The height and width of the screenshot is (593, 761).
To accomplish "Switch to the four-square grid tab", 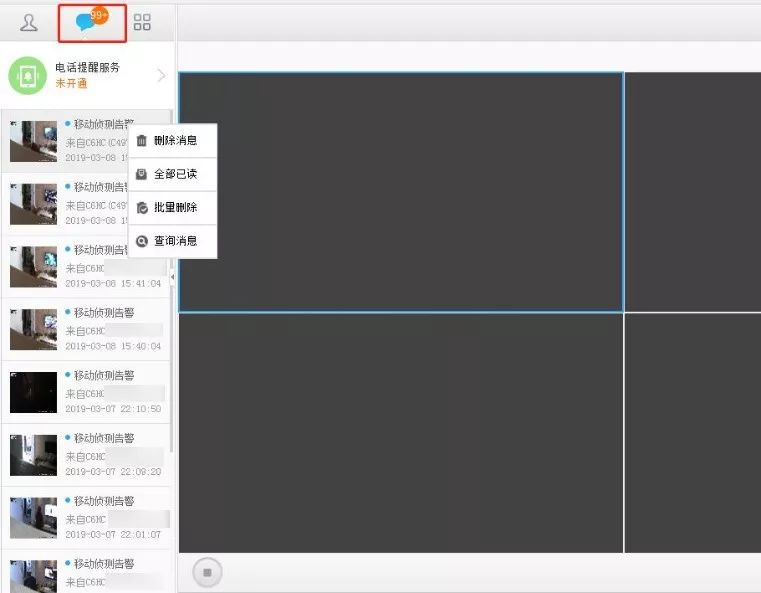I will [143, 22].
